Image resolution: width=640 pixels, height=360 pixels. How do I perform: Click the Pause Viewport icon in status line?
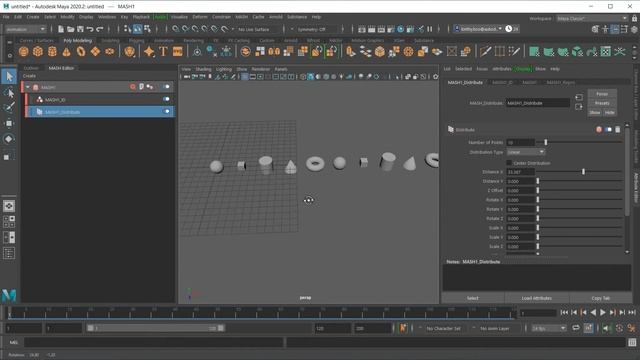[x=430, y=29]
